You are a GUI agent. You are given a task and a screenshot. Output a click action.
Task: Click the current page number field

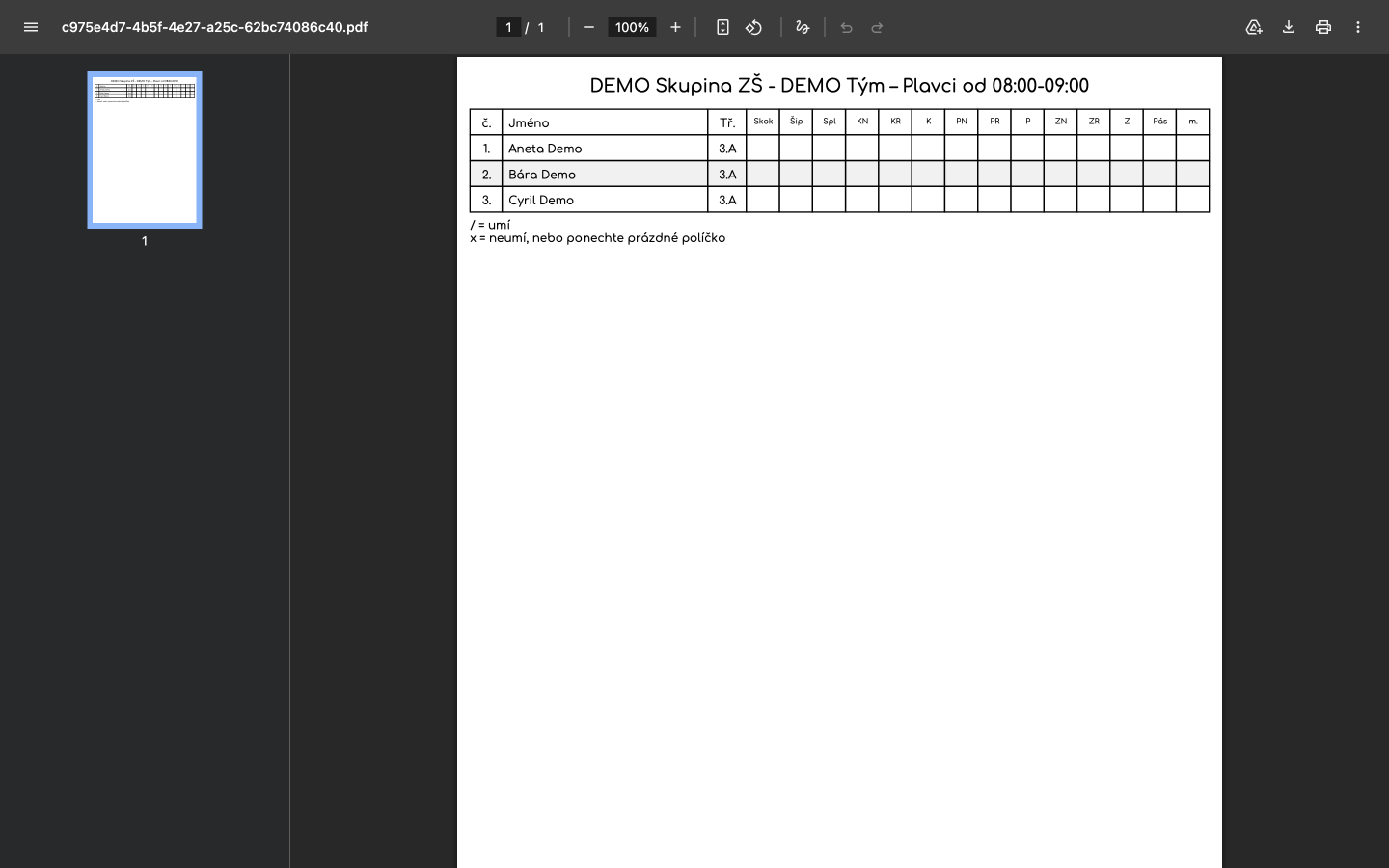[x=508, y=27]
